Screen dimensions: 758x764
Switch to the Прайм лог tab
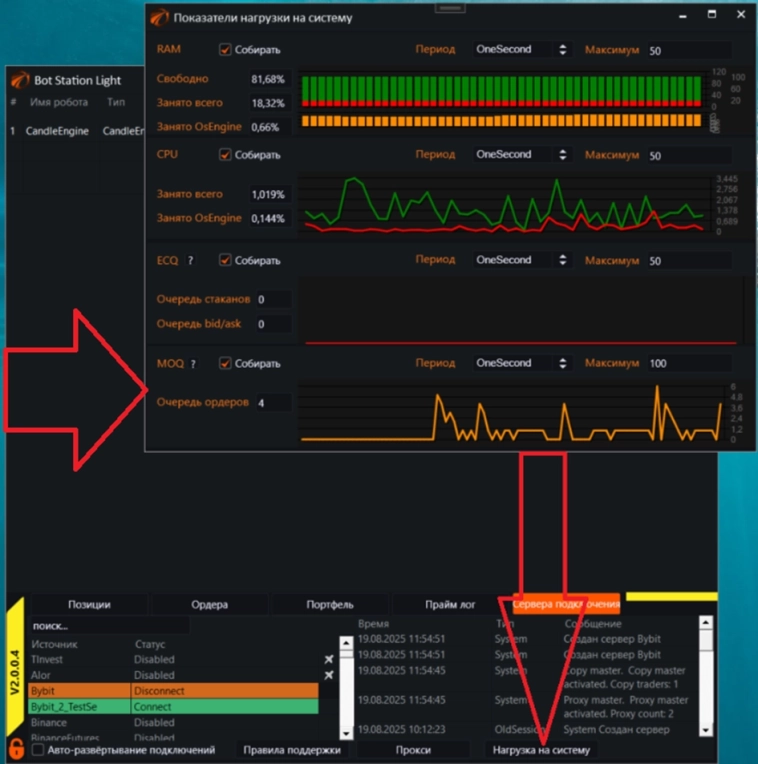450,605
